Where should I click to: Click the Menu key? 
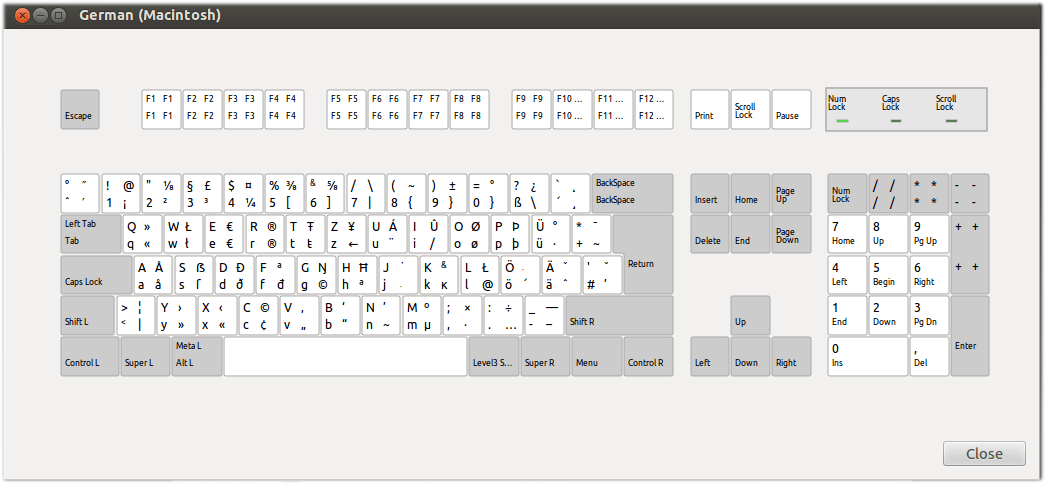(597, 357)
